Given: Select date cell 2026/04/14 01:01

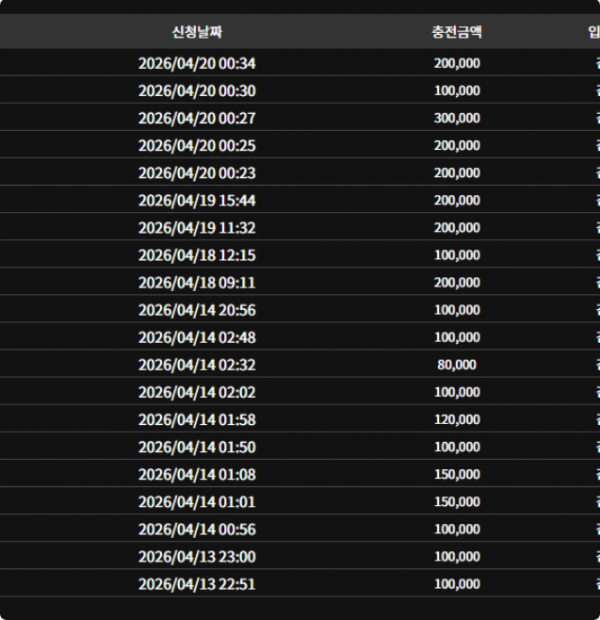Looking at the screenshot, I should click(197, 502).
